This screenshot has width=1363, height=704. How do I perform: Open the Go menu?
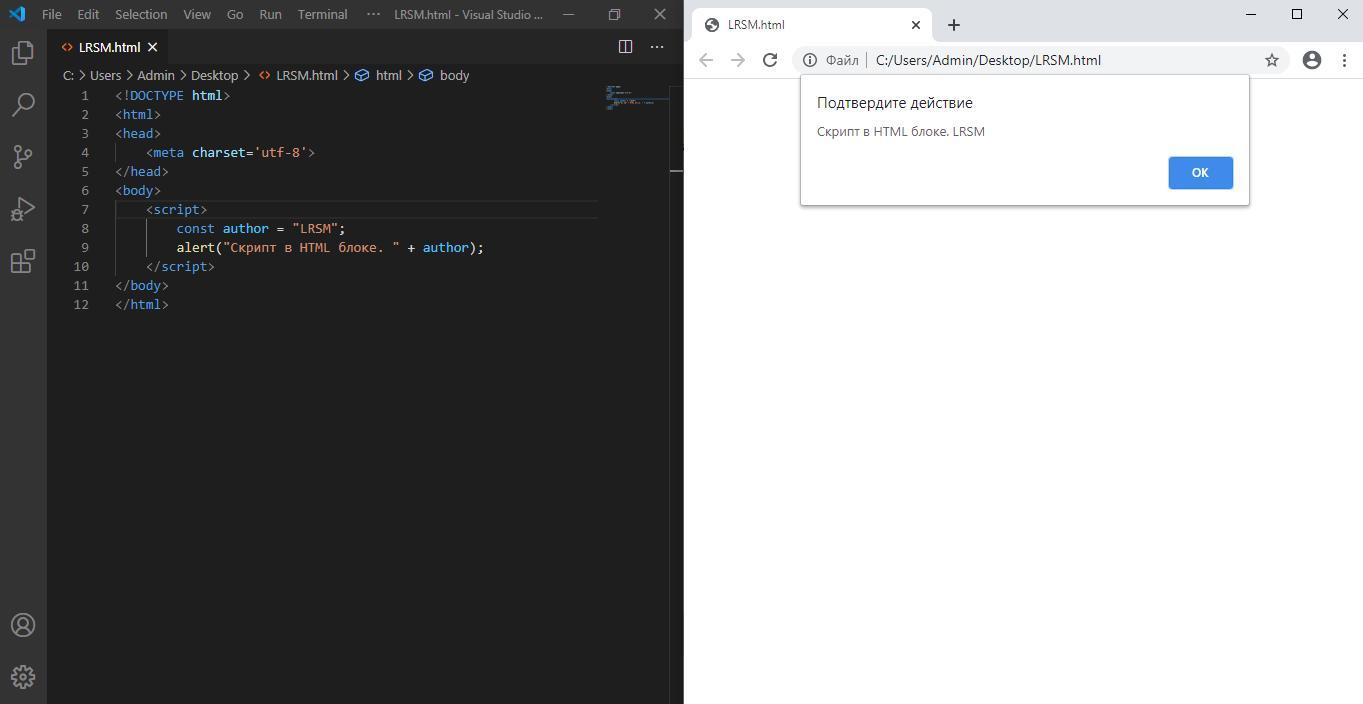pos(235,14)
